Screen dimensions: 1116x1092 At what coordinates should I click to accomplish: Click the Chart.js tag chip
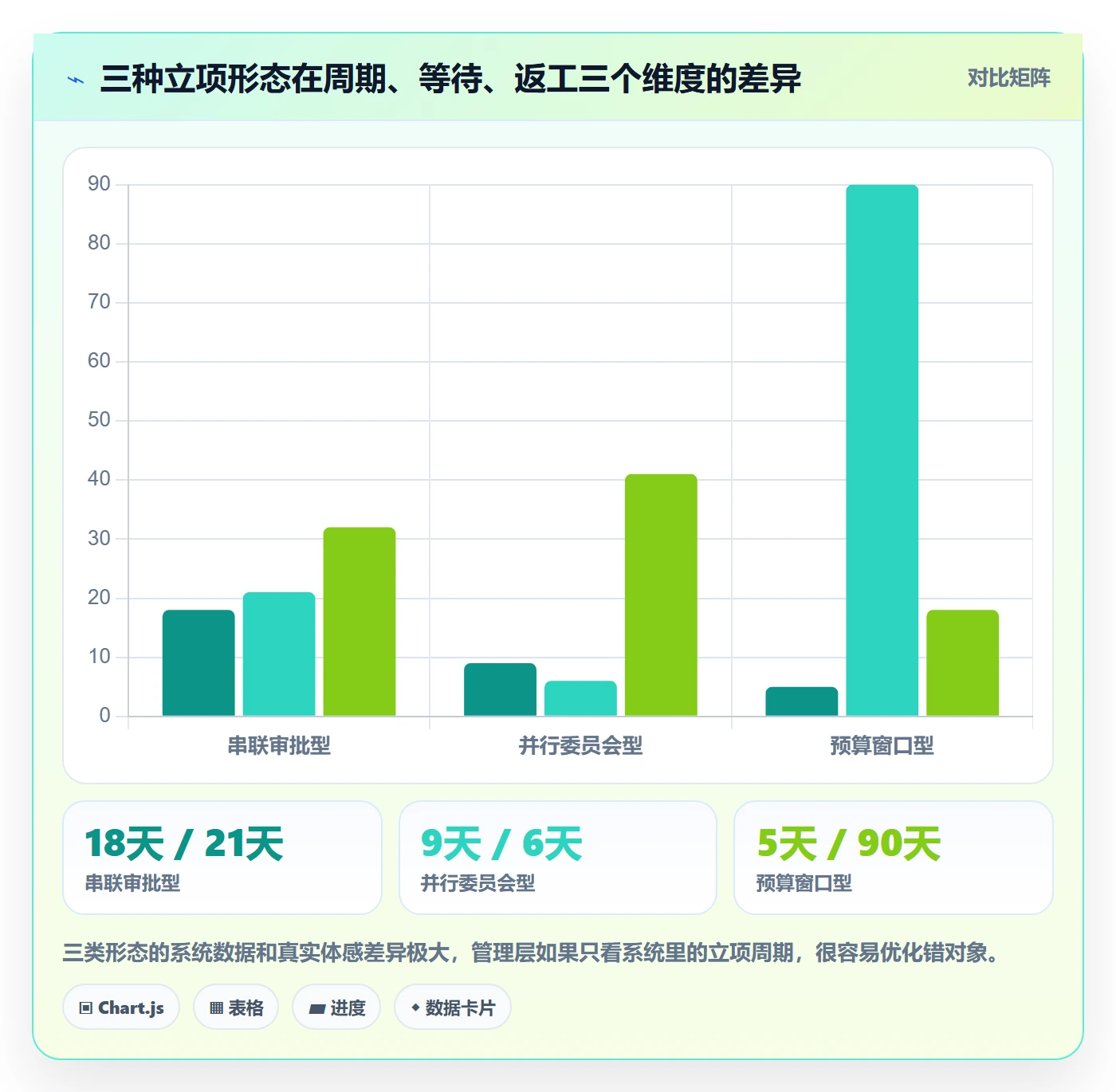[x=121, y=1008]
